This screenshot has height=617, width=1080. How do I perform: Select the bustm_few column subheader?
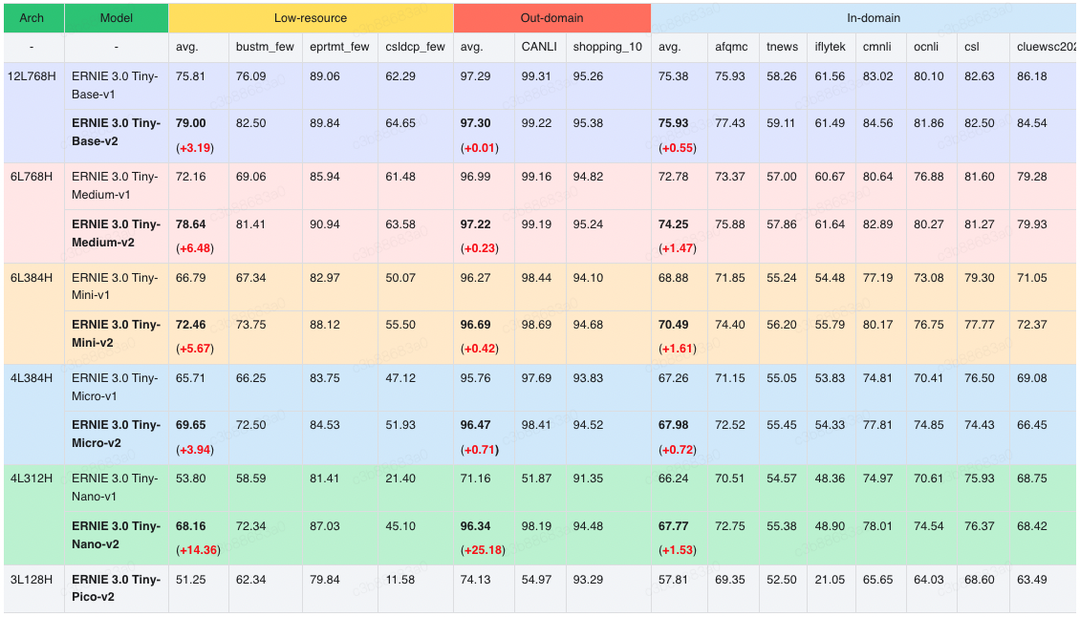pos(264,47)
